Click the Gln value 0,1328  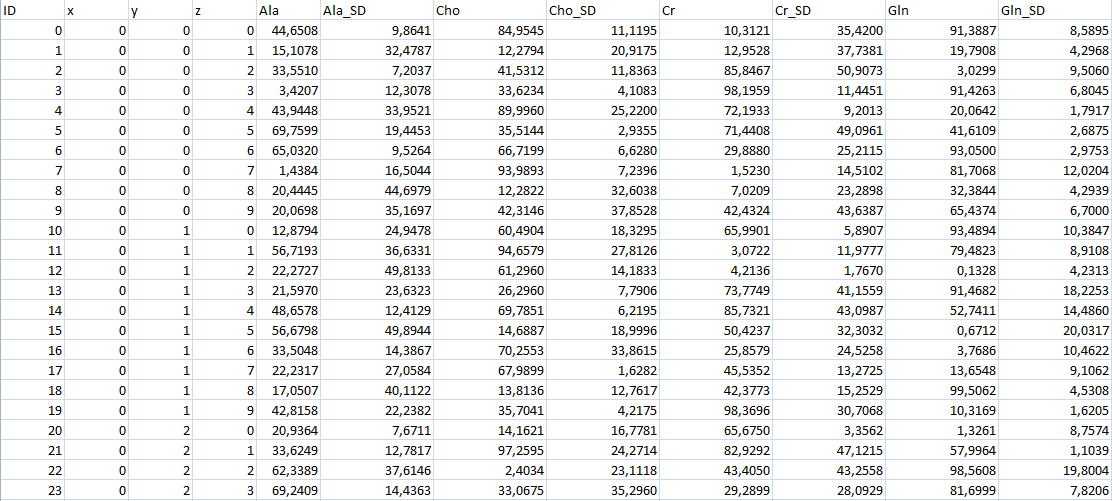tap(940, 269)
